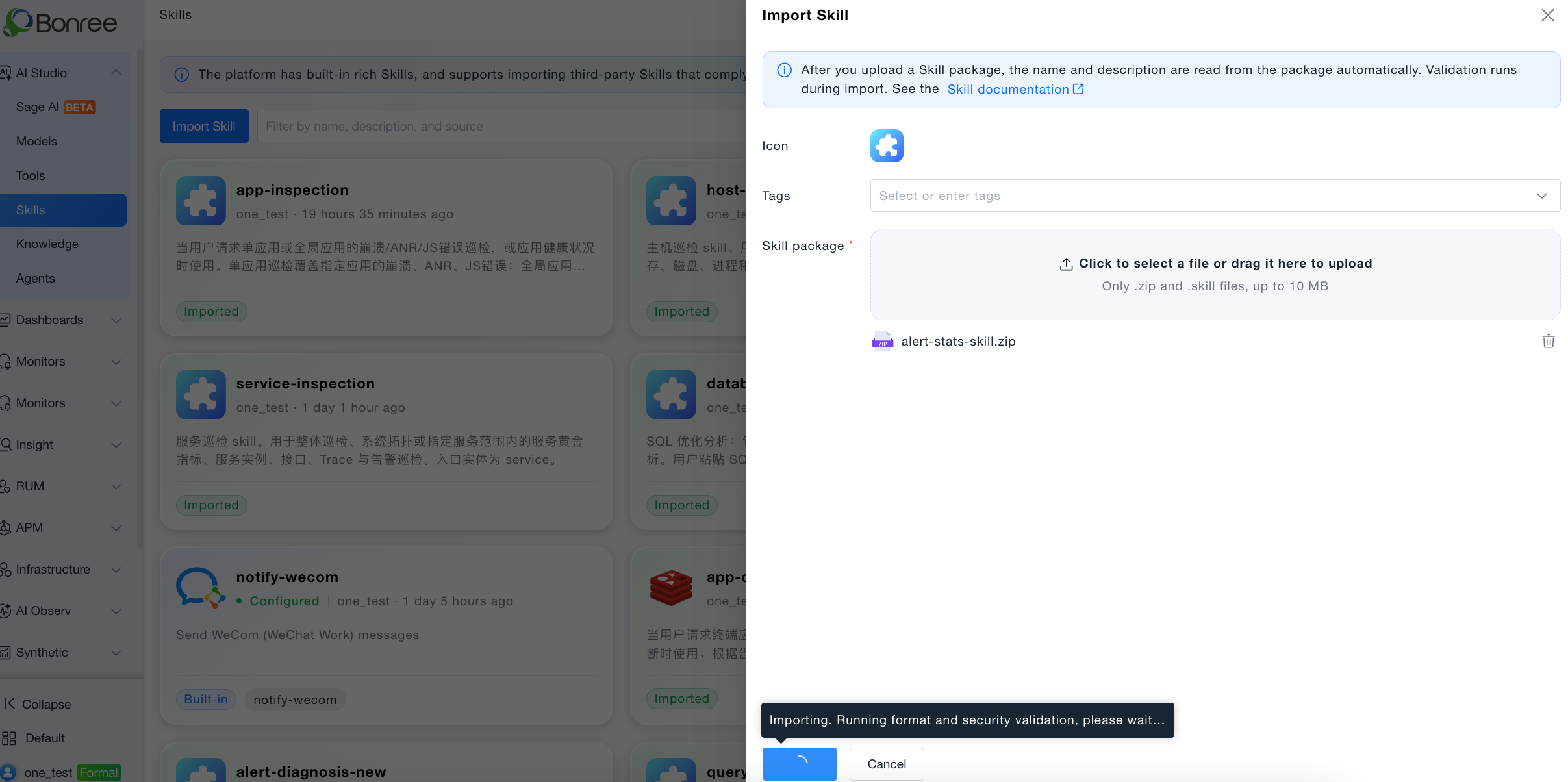Click the Bonree logo
Viewport: 1568px width, 782px height.
(x=60, y=23)
